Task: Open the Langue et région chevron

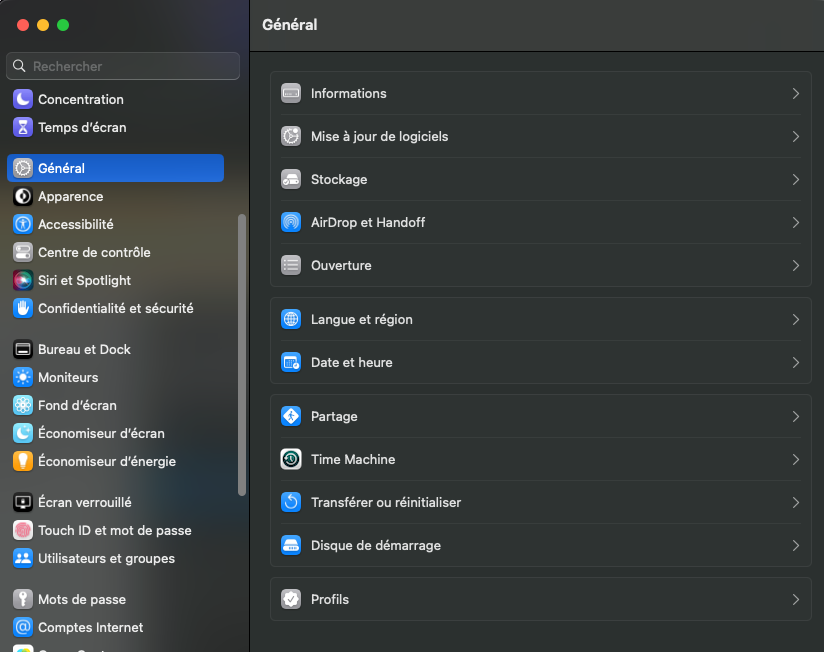Action: 796,319
